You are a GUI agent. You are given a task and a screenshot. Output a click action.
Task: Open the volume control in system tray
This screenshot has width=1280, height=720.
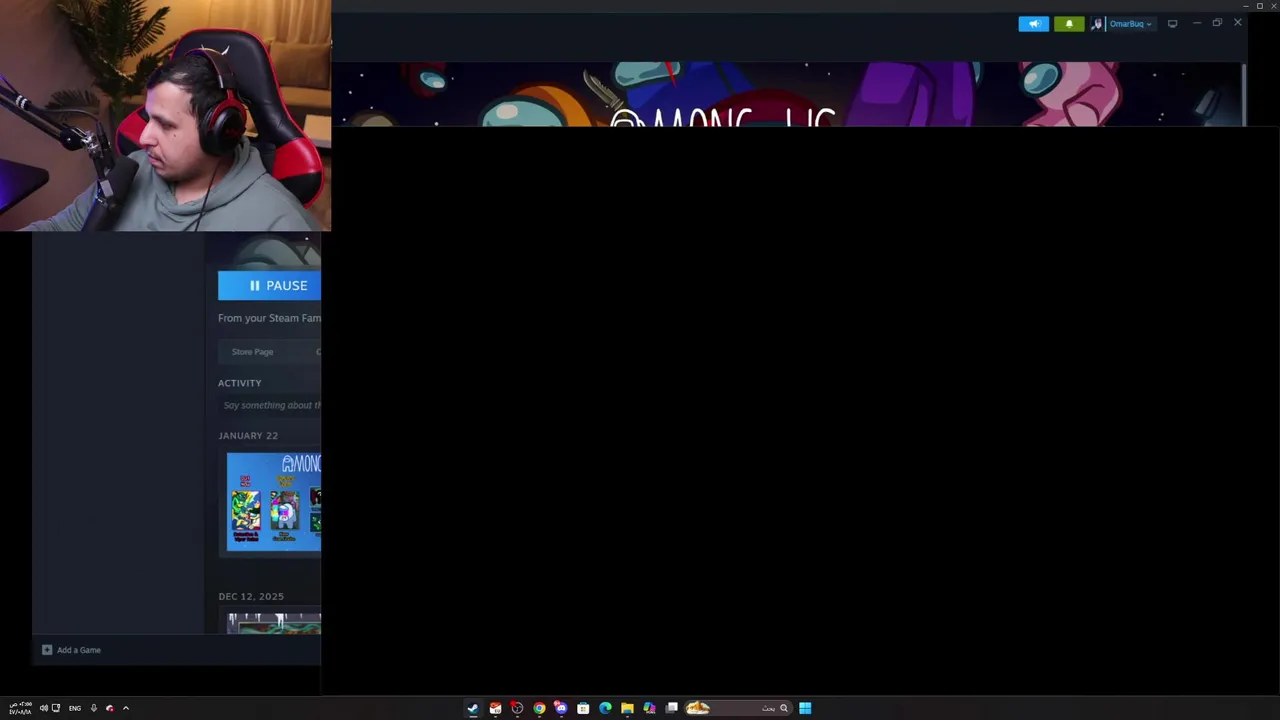(44, 708)
